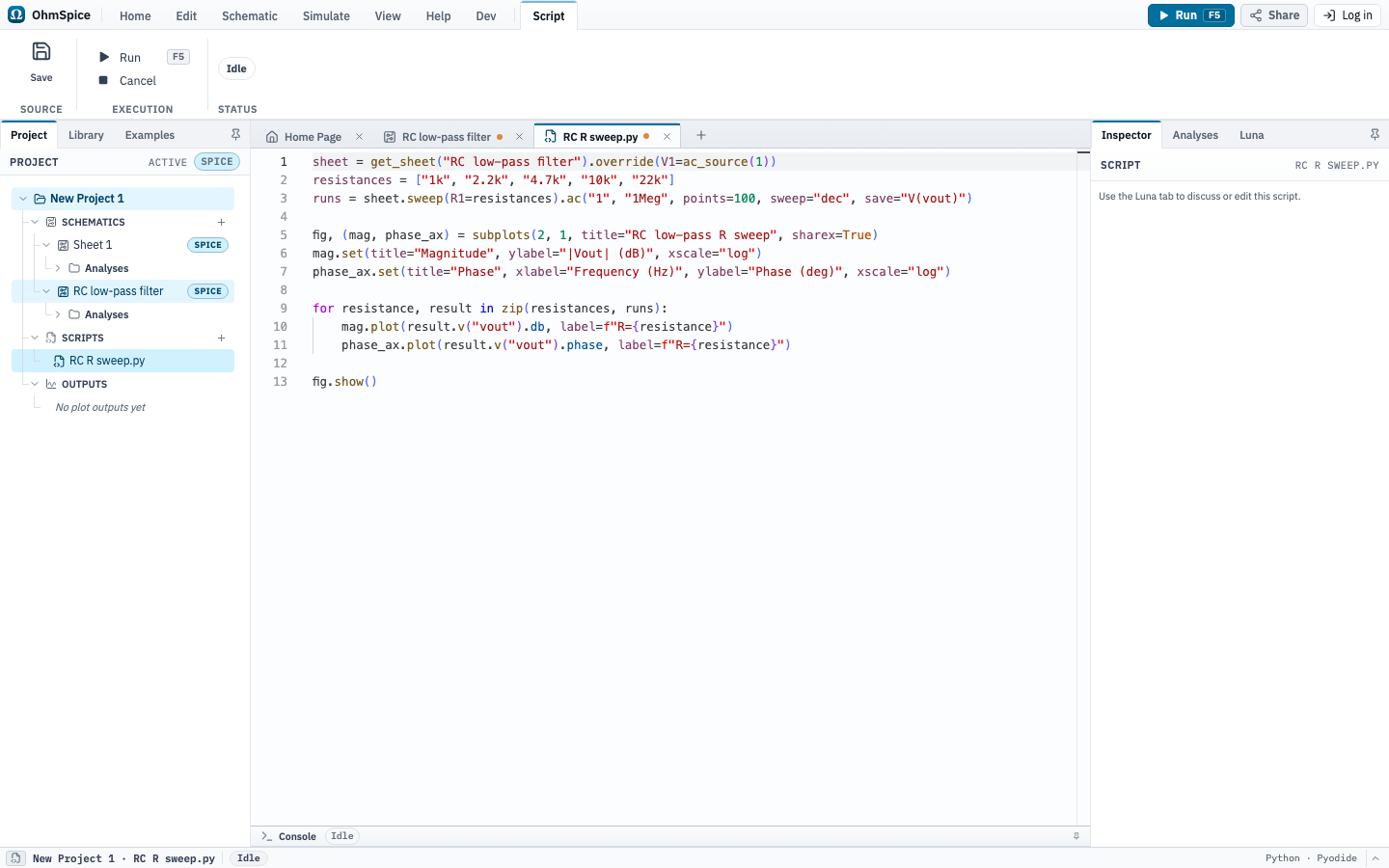Expand Analyses folder under Sheet 1

click(58, 268)
